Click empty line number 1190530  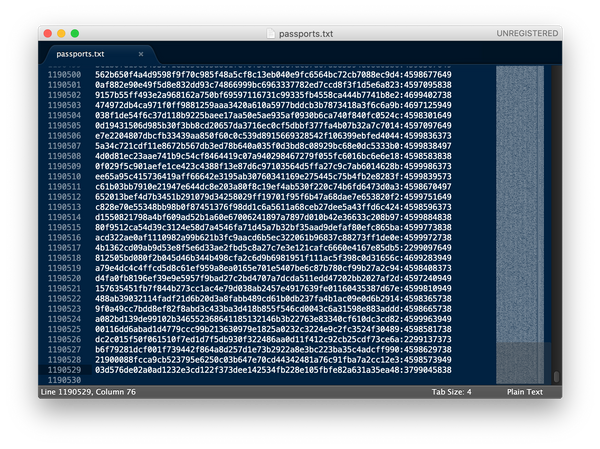(x=64, y=380)
